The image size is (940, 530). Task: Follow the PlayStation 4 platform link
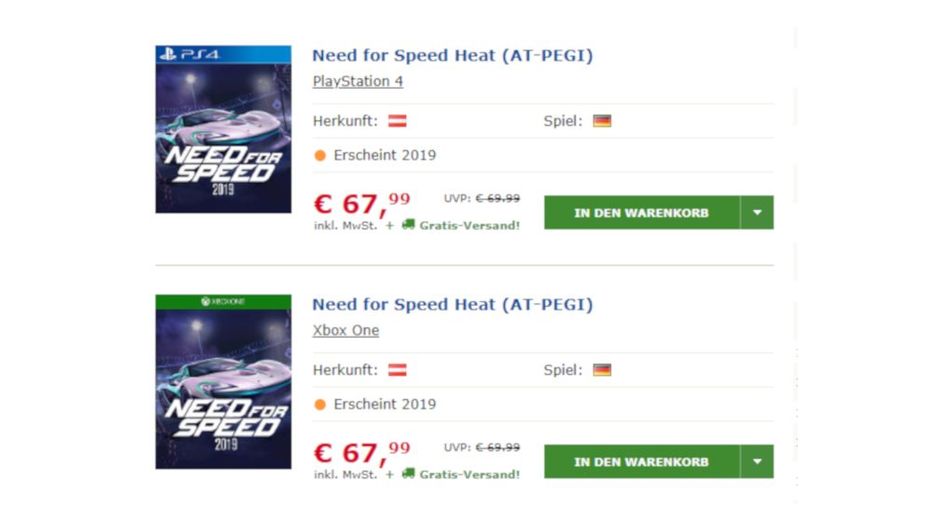click(357, 82)
